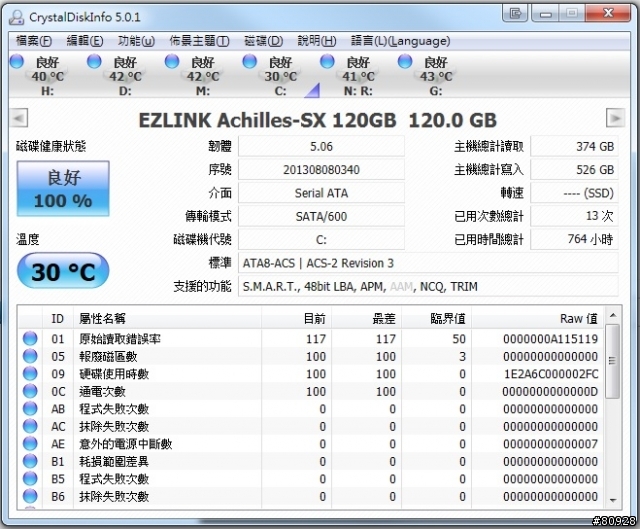
Task: Click status orb of attribute B1 row
Action: [30, 461]
